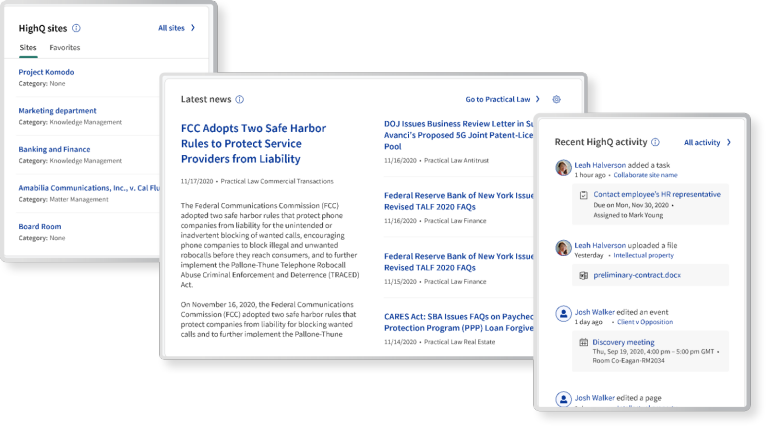Open FCC Adopts Two Safe Harbor Rules article
The width and height of the screenshot is (768, 432).
(x=264, y=143)
